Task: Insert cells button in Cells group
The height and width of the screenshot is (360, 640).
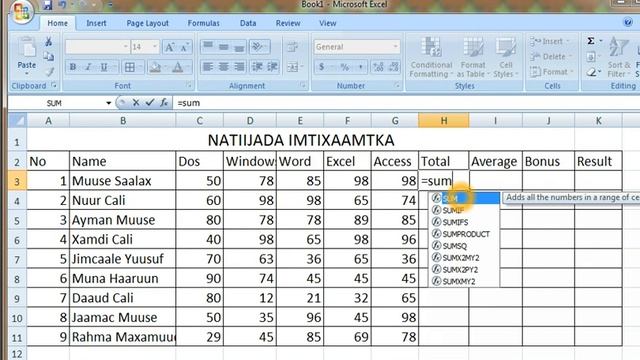Action: pos(549,42)
